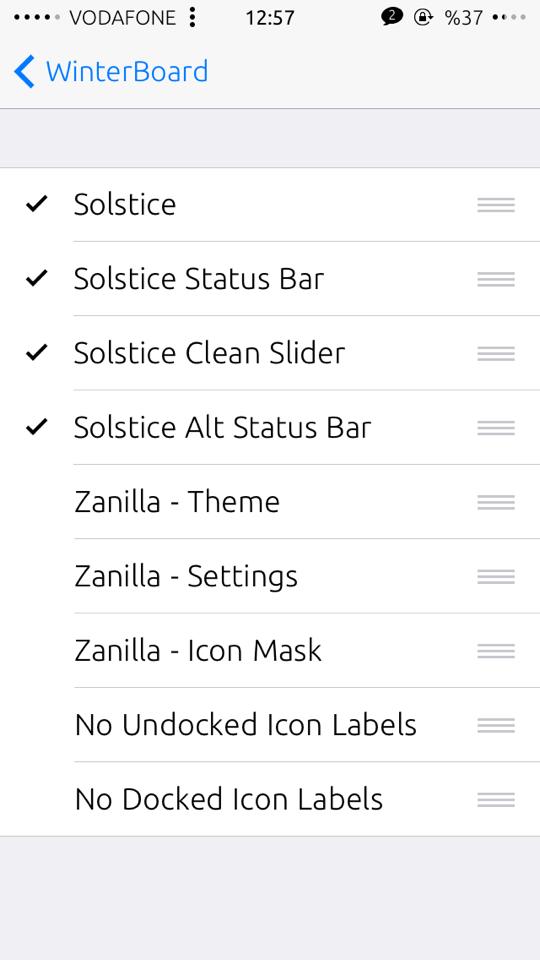Go back to WinterBoard

(x=111, y=72)
